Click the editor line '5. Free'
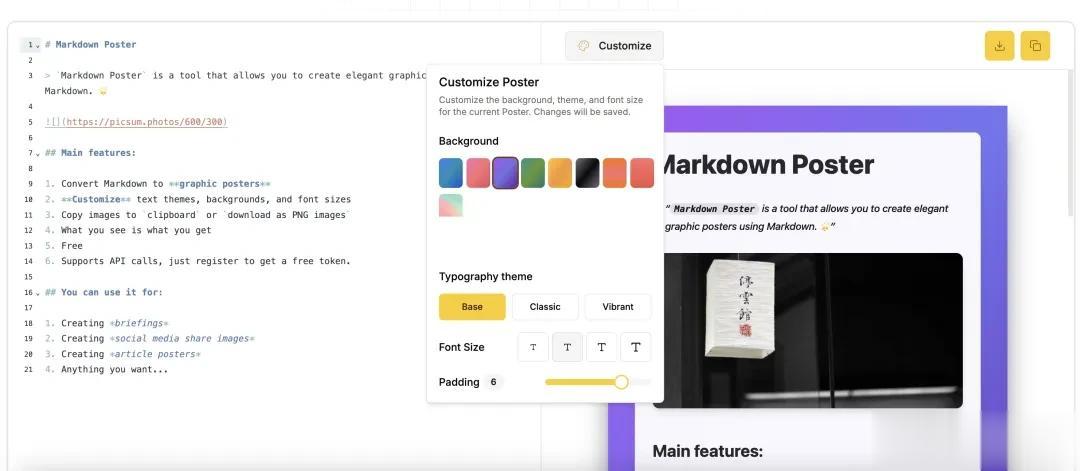Viewport: 1080px width, 471px height. [63, 246]
